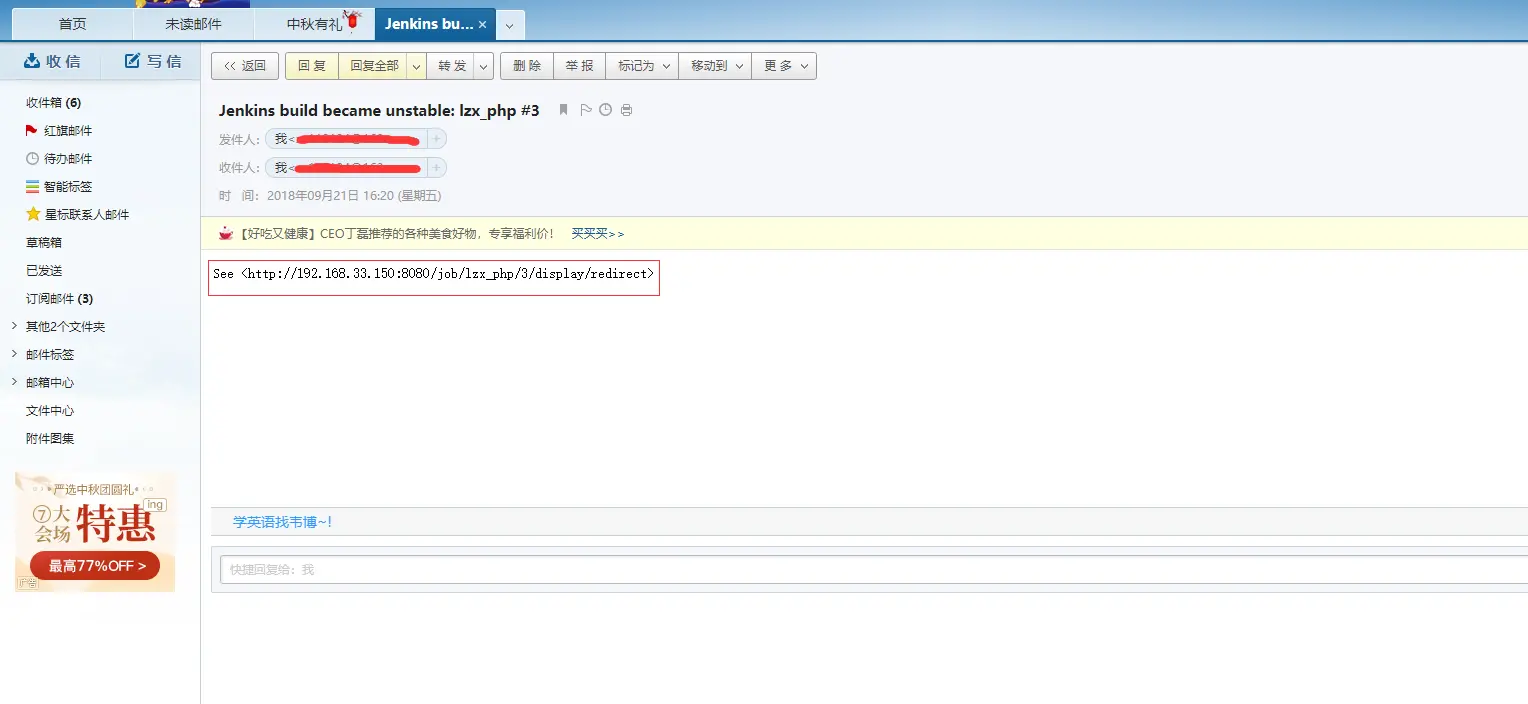1528x704 pixels.
Task: Close the Jenkins bu... tab
Action: click(x=483, y=24)
